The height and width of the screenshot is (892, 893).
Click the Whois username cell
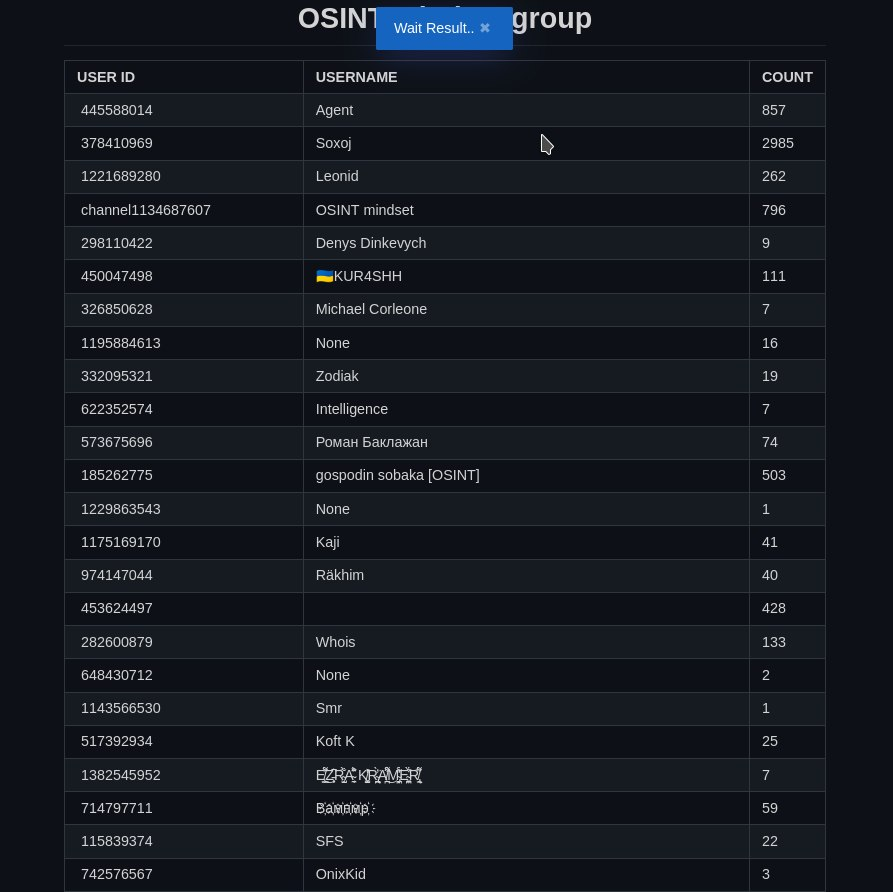[x=335, y=642]
